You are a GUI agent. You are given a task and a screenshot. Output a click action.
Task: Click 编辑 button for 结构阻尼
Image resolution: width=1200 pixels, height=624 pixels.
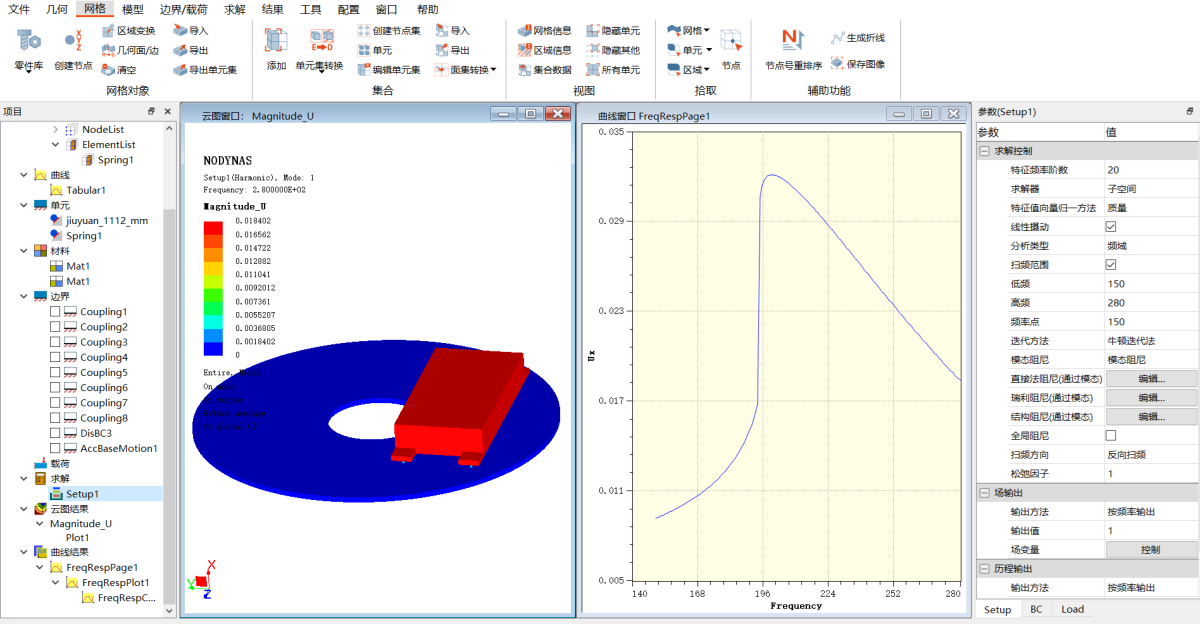tap(1152, 417)
